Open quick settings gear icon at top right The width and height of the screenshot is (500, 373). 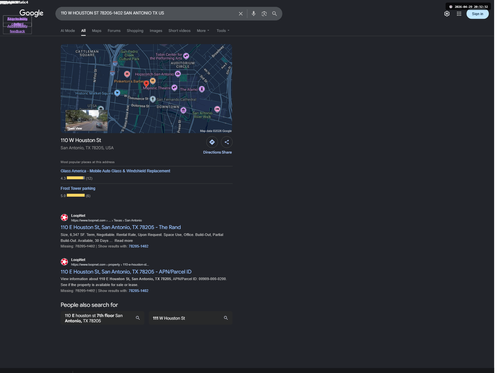click(447, 14)
